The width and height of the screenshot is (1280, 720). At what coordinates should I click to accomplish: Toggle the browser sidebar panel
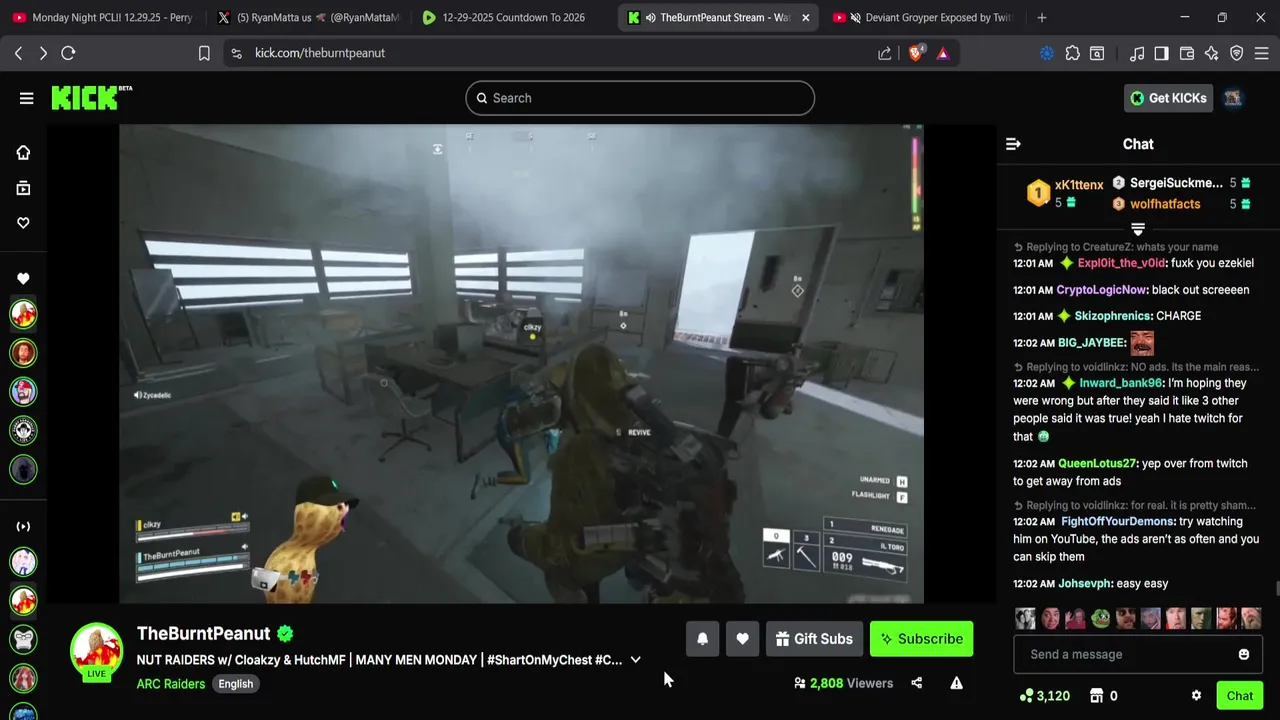point(1161,53)
